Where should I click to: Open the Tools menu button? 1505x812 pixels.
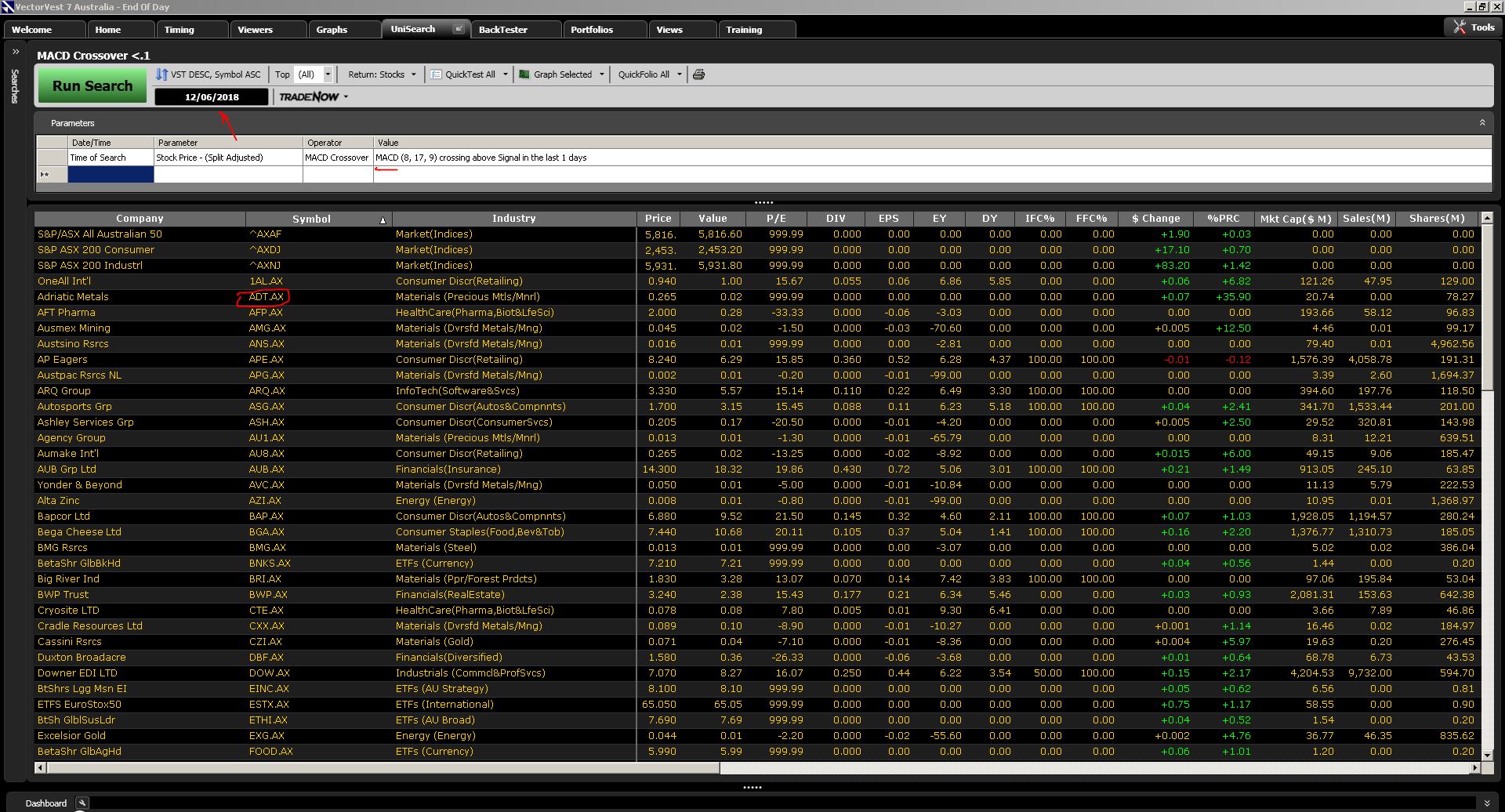tap(1473, 27)
